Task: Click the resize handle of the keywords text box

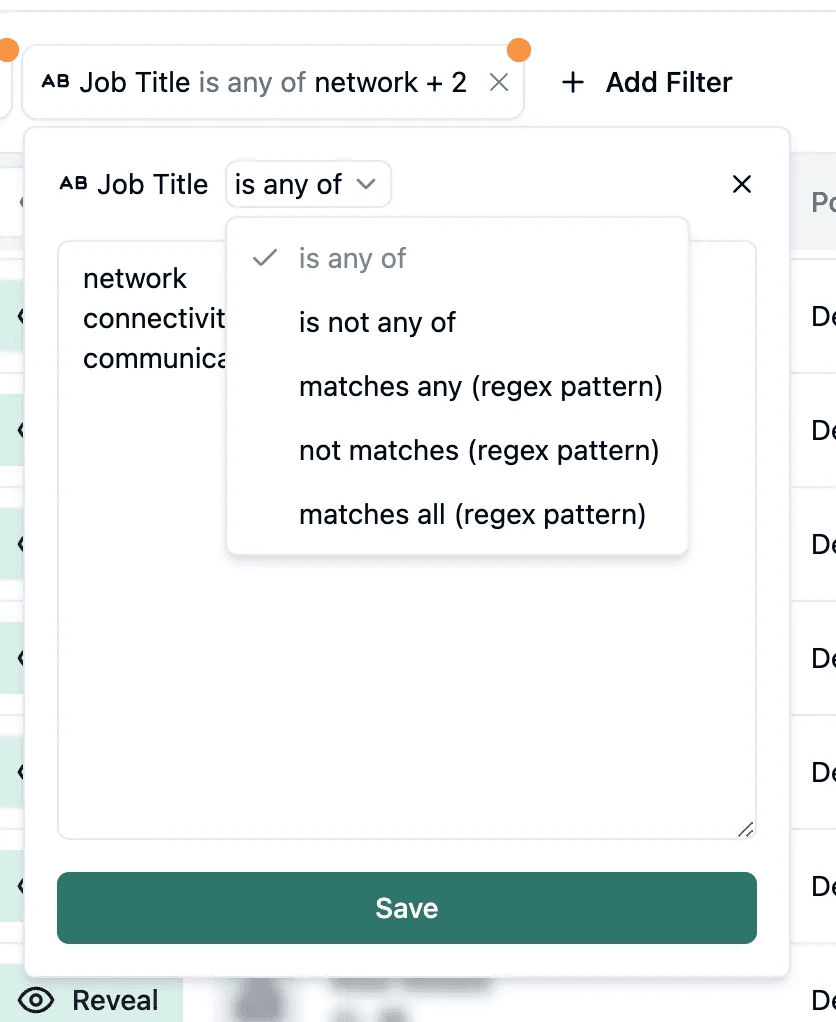Action: coord(745,828)
